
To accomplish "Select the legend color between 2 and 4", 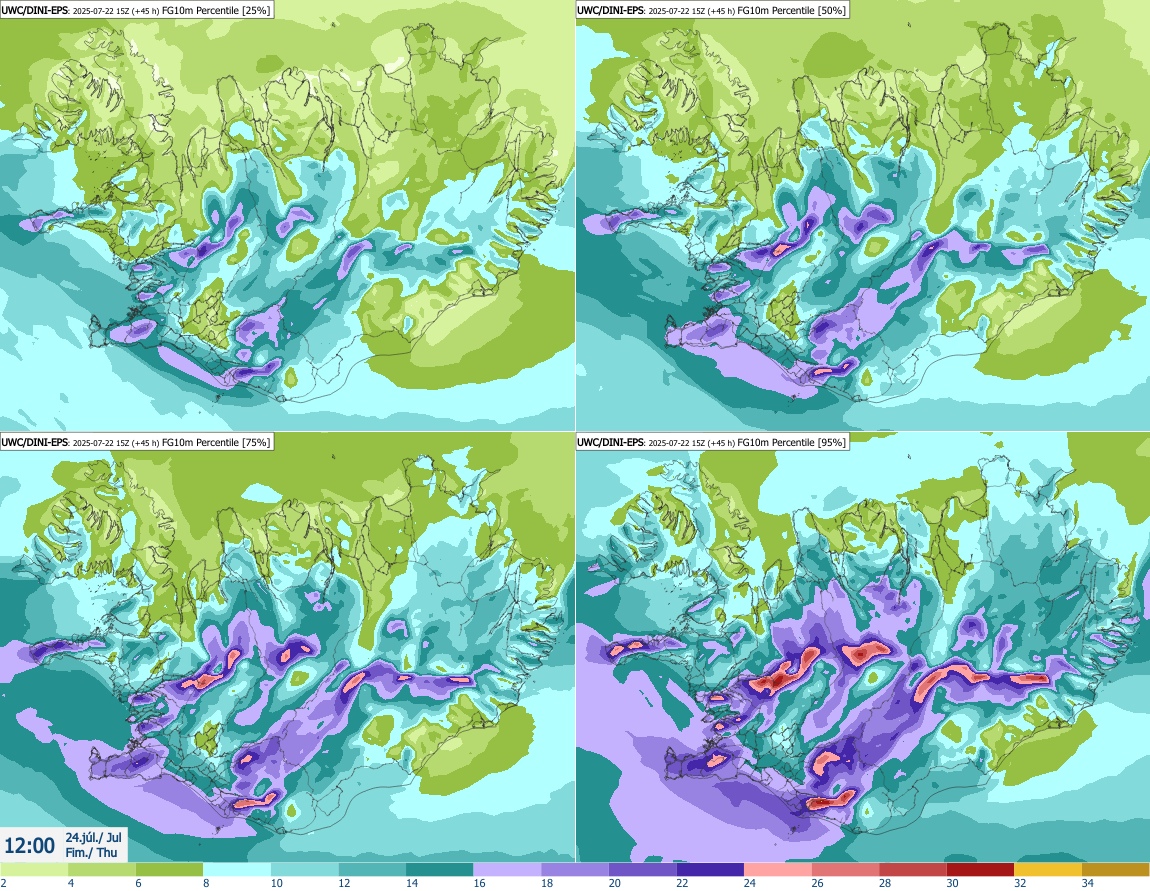I will [34, 870].
